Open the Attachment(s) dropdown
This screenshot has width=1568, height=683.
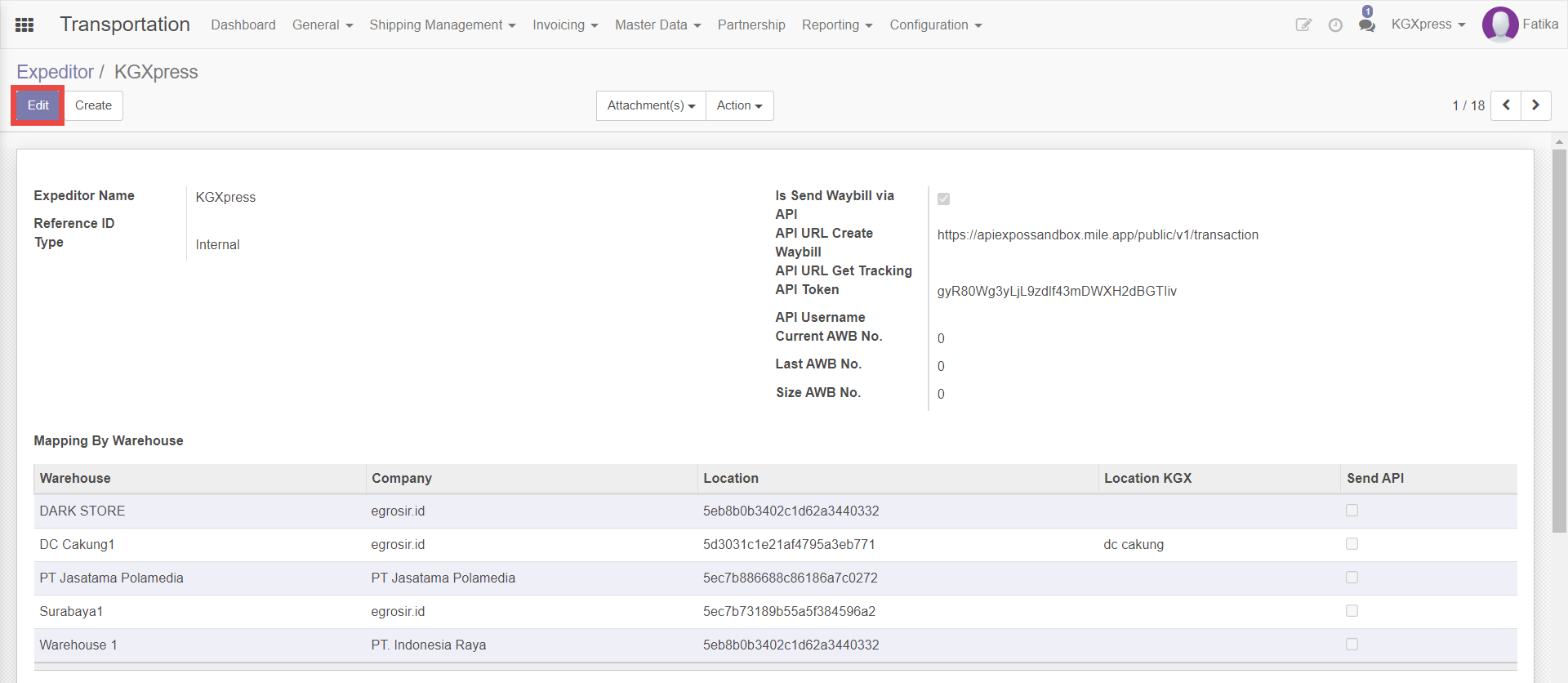click(x=651, y=105)
